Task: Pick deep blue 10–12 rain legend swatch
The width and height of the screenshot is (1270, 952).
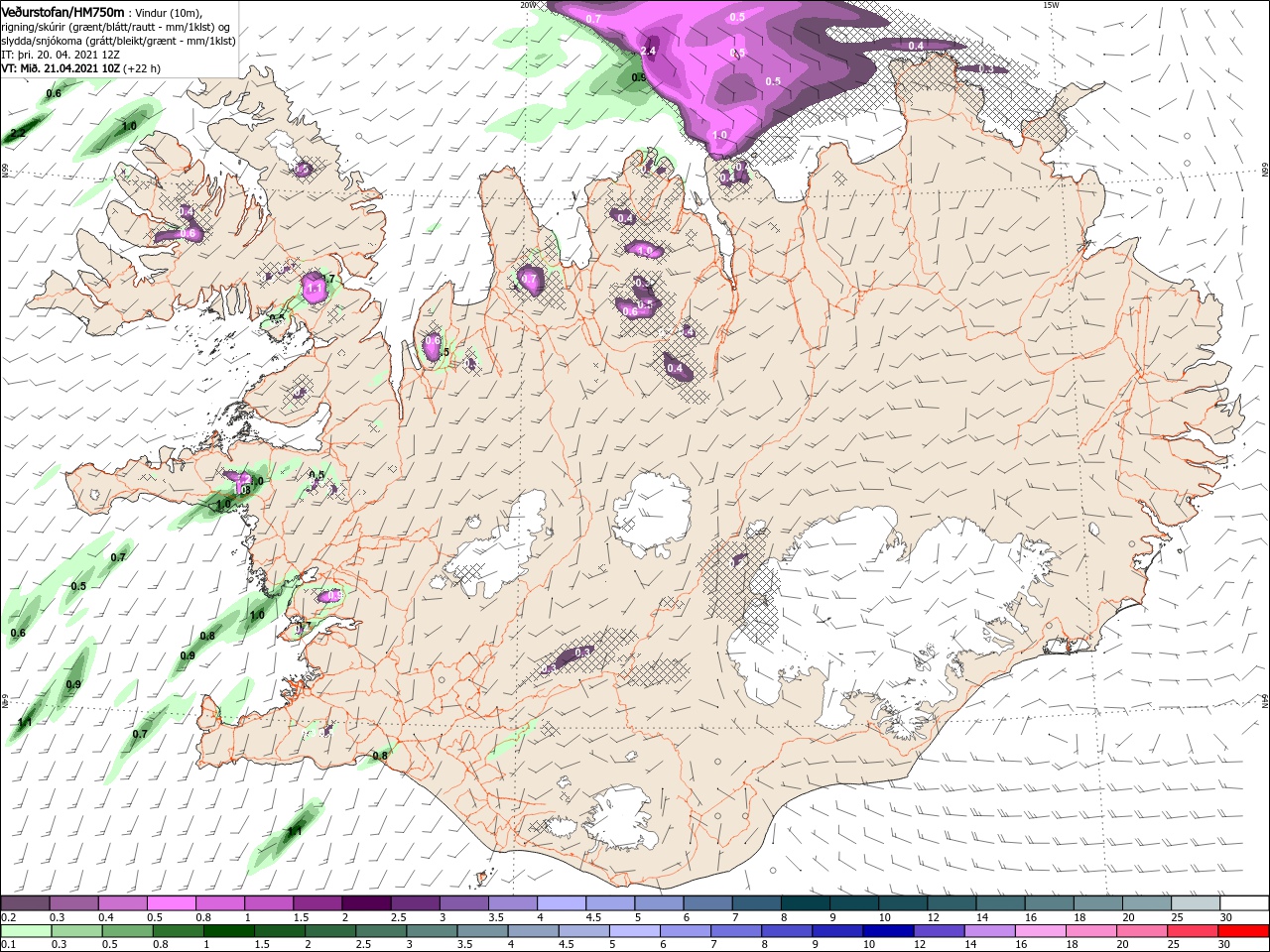Action: tap(889, 930)
